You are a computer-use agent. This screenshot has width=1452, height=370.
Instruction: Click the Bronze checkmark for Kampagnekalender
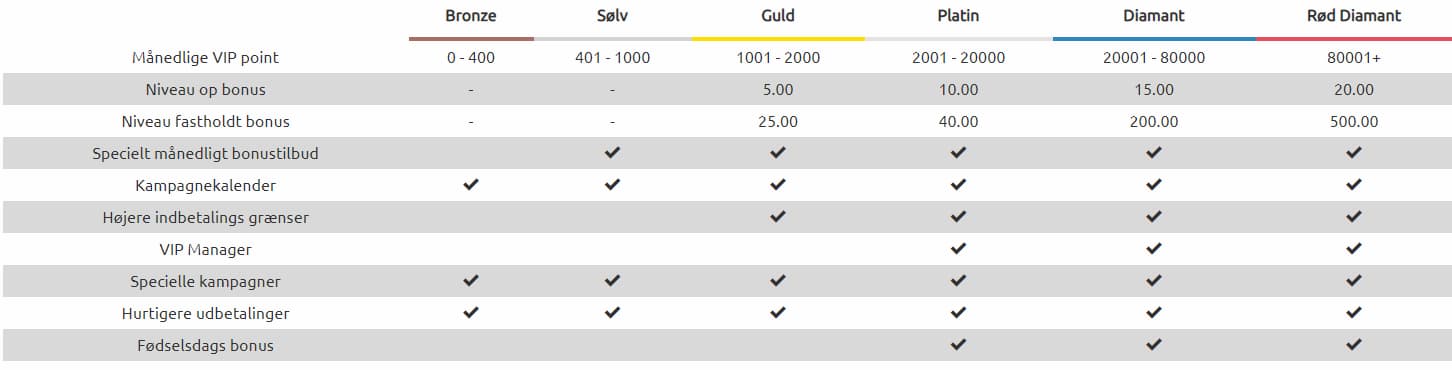coord(471,185)
